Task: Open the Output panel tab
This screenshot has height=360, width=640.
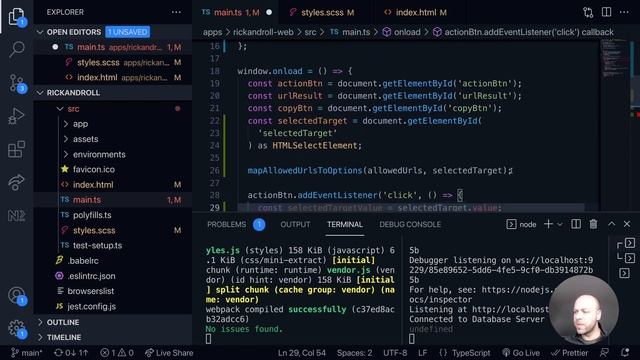Action: point(295,224)
